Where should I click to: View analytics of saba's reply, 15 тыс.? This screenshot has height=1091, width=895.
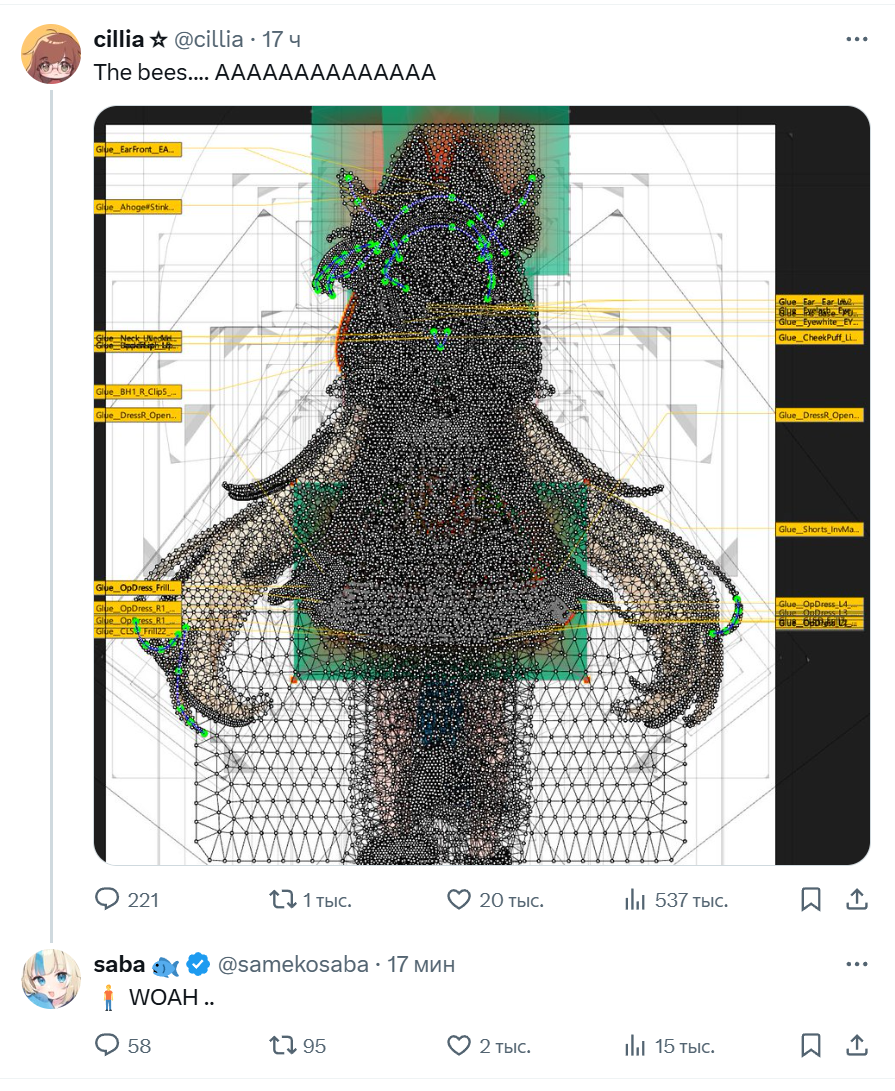tap(670, 1045)
